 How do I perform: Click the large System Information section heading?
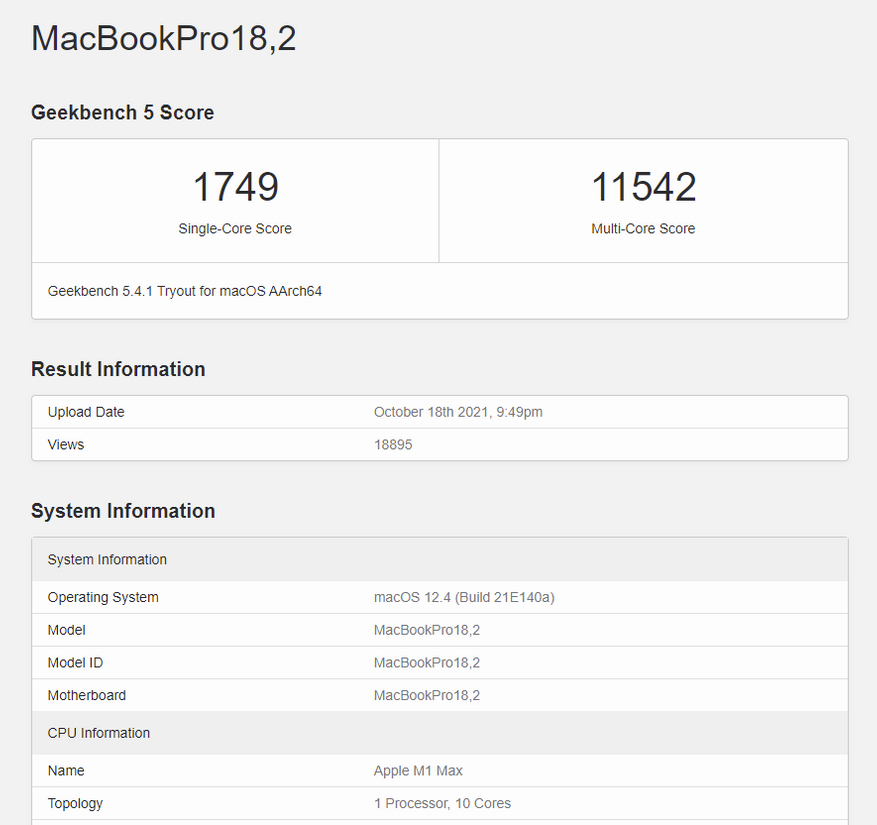123,511
